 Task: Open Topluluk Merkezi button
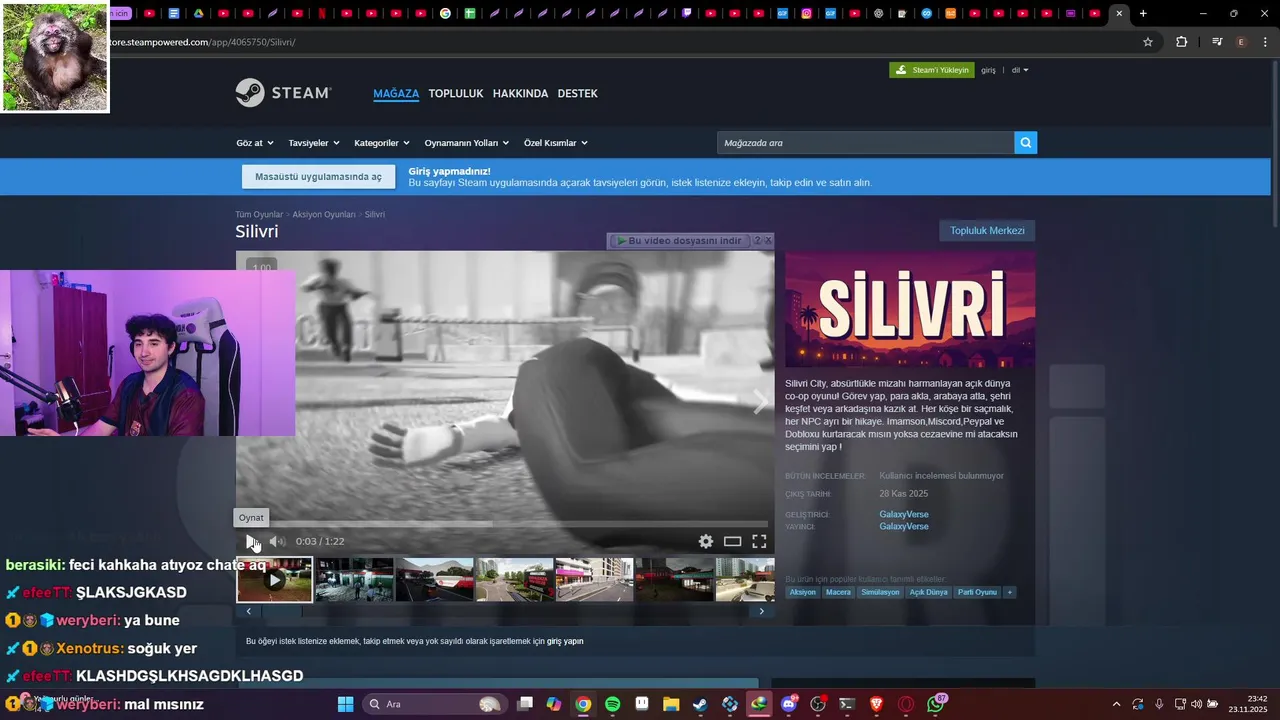[987, 230]
